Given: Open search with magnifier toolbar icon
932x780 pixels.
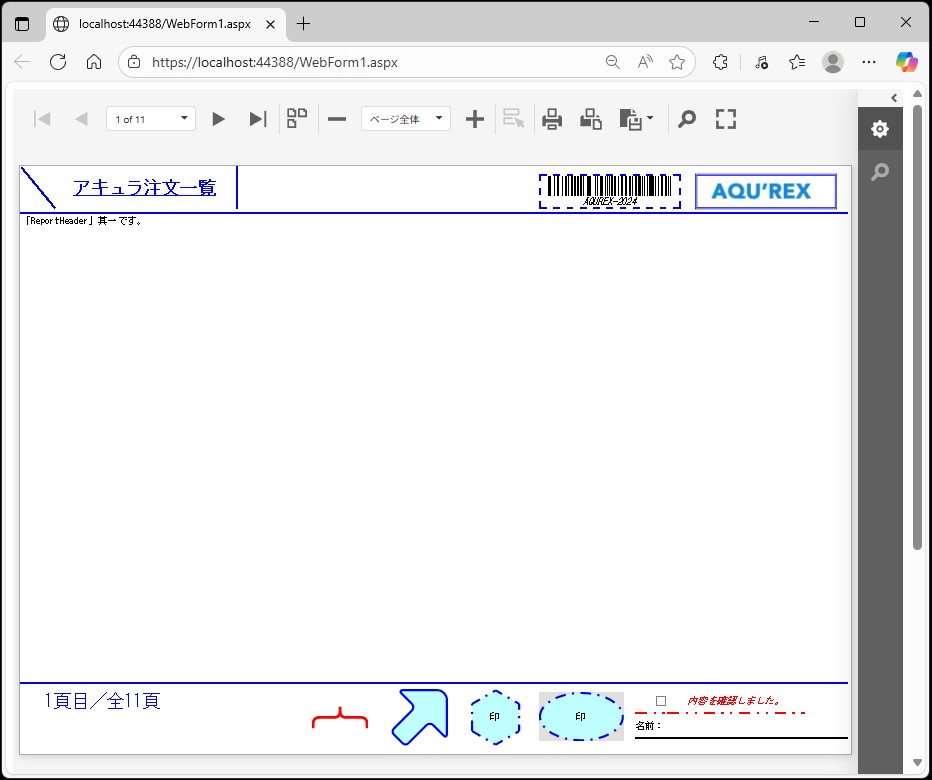Looking at the screenshot, I should (687, 119).
